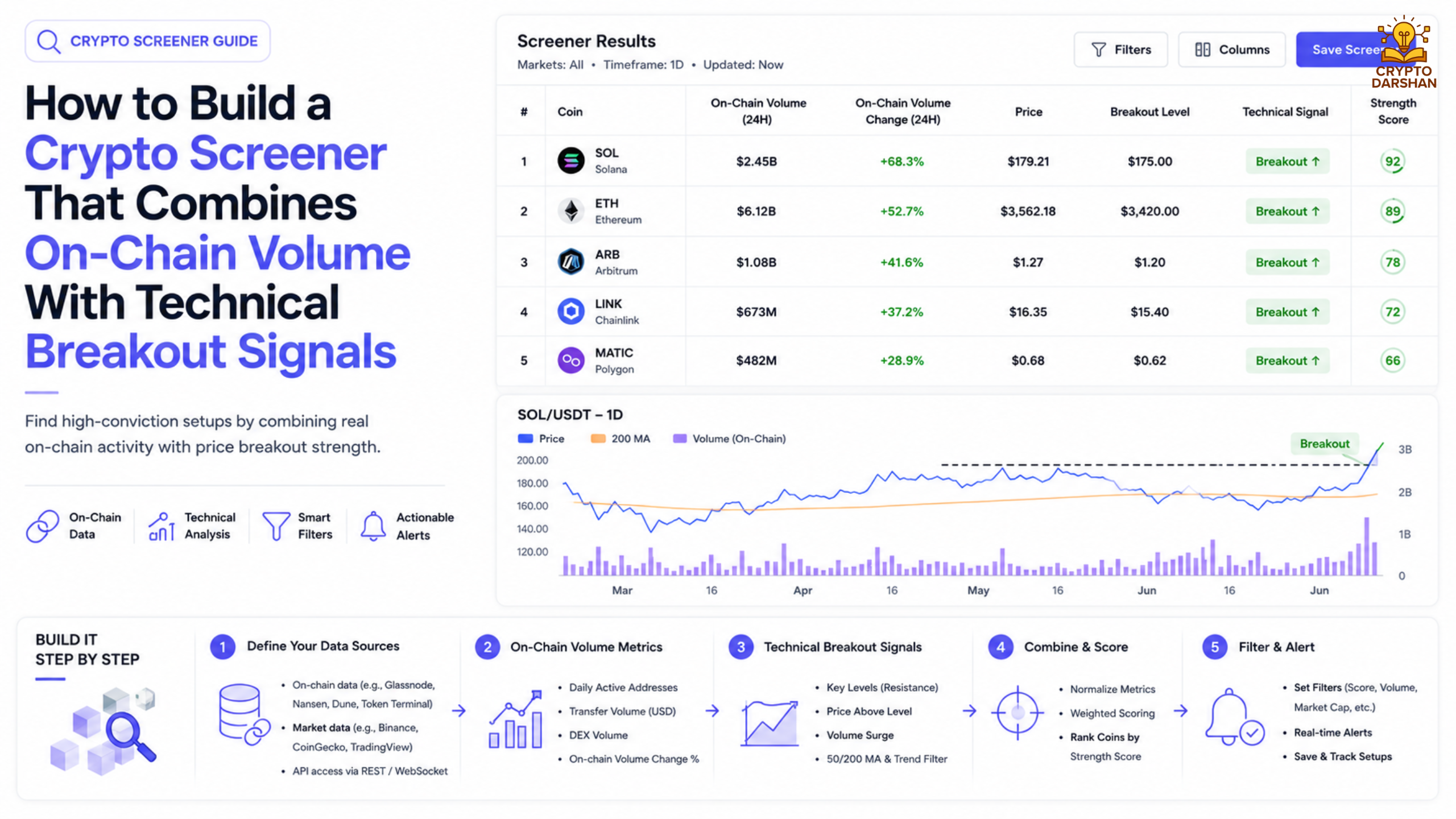Image resolution: width=1456 pixels, height=819 pixels.
Task: Click the purple Volume (On-Chain) legend swatch
Action: click(680, 439)
